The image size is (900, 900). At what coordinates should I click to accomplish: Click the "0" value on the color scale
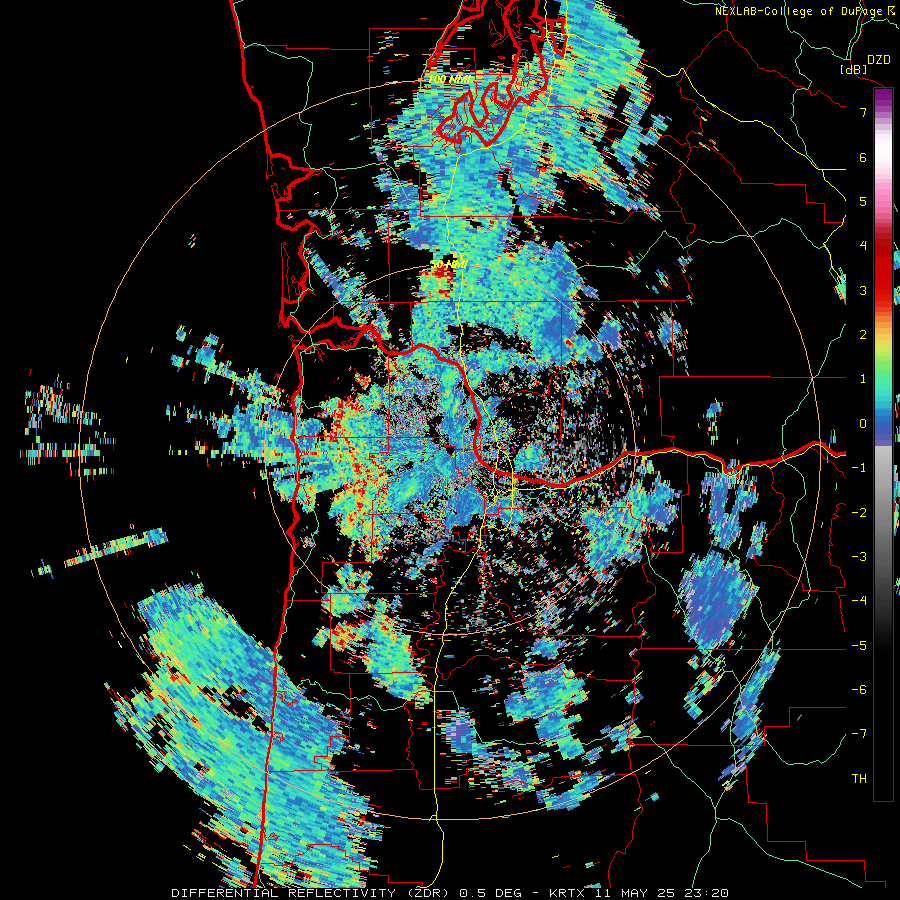coord(863,424)
